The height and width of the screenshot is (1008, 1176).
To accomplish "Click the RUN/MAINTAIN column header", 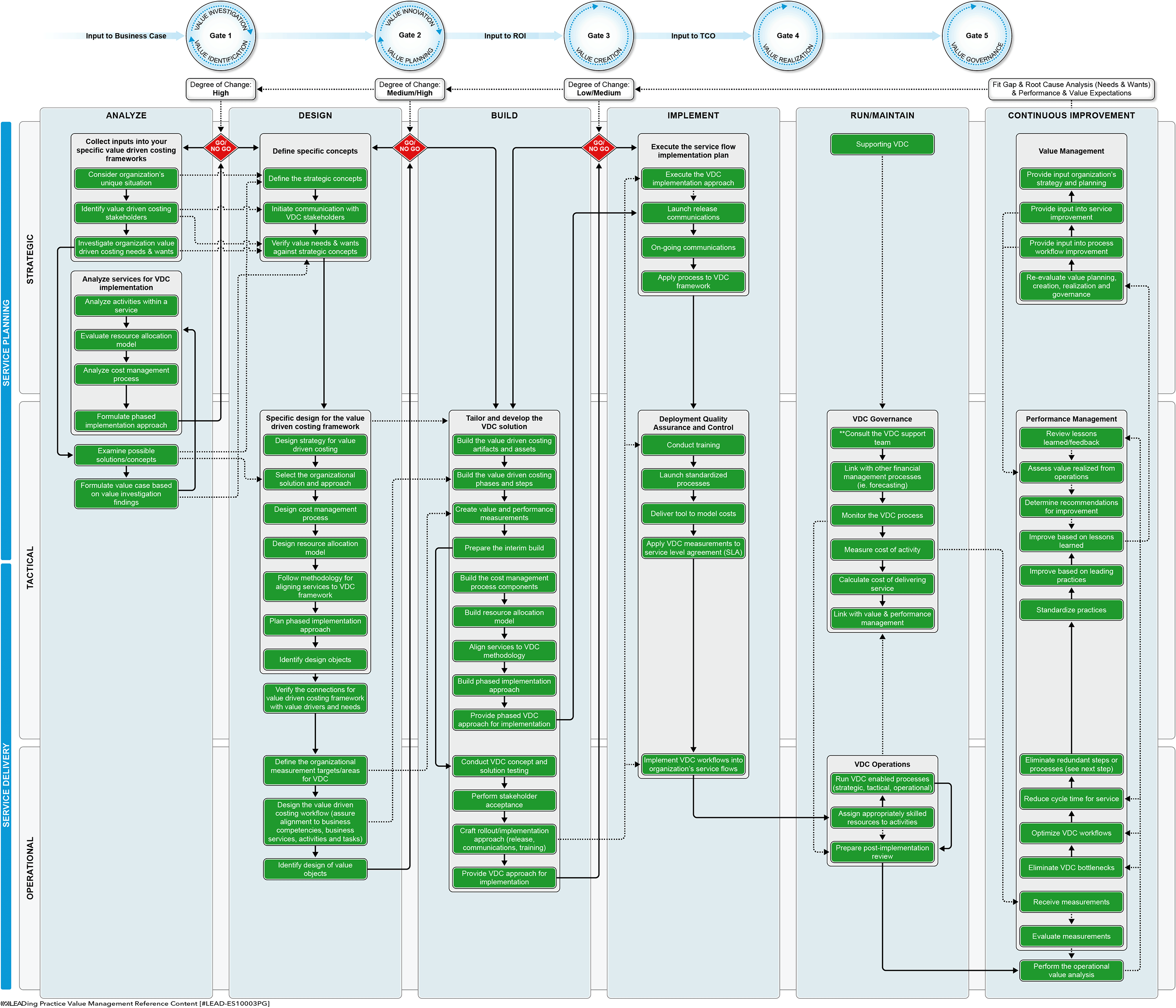I will (x=882, y=115).
